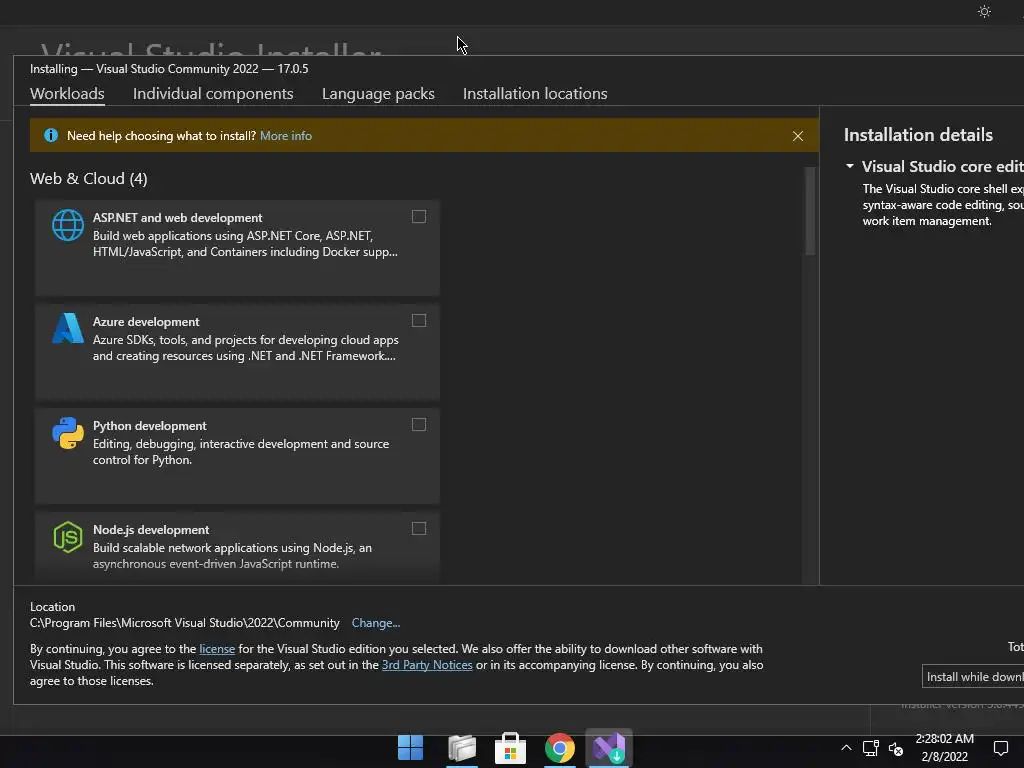The width and height of the screenshot is (1024, 768).
Task: Open Windows Start menu from taskbar
Action: point(410,748)
